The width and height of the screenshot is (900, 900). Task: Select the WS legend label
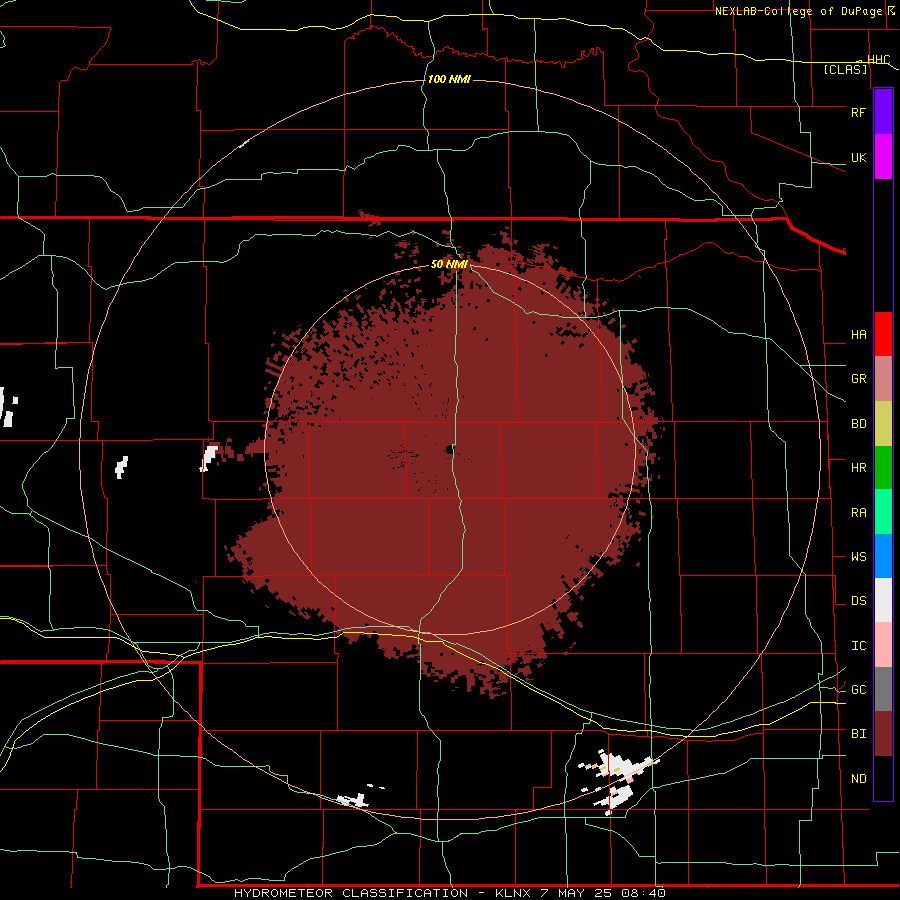(858, 557)
